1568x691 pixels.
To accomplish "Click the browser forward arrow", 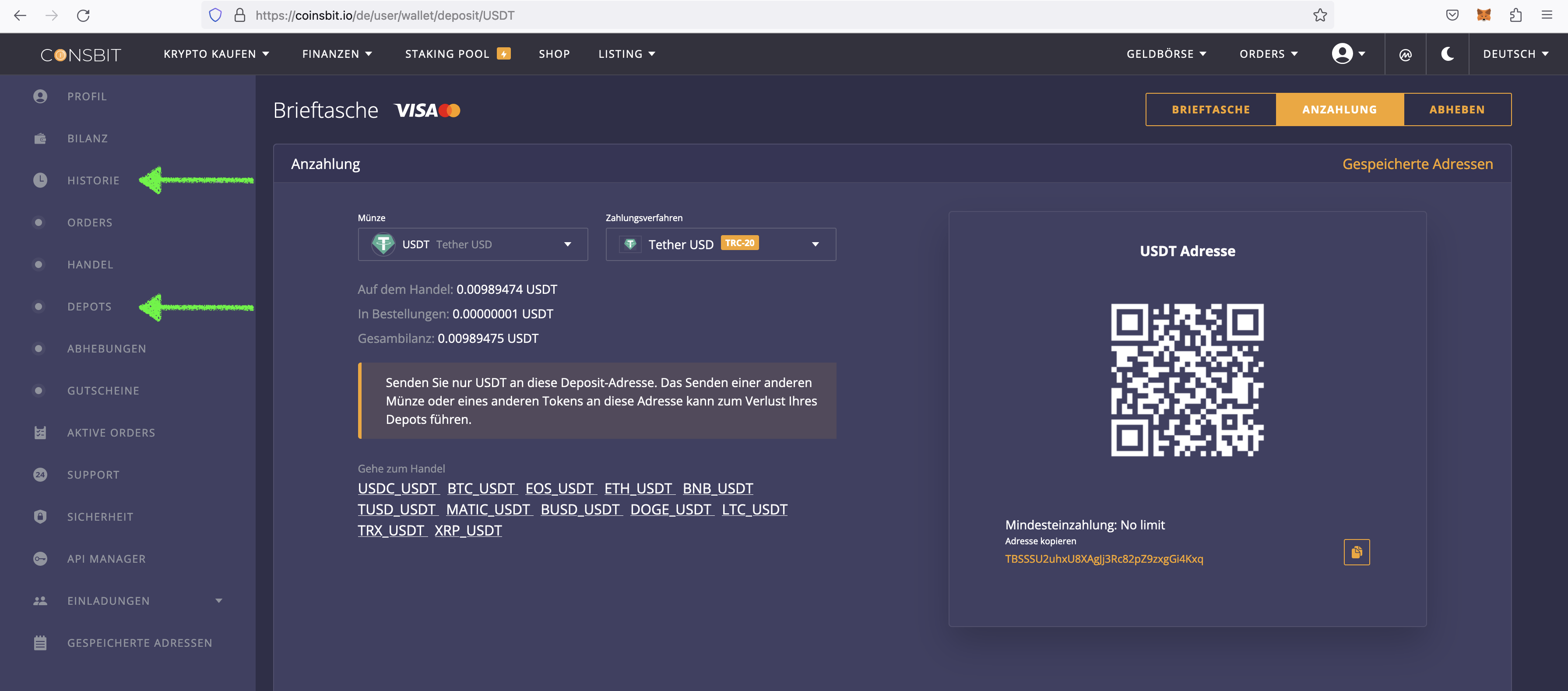I will point(52,15).
